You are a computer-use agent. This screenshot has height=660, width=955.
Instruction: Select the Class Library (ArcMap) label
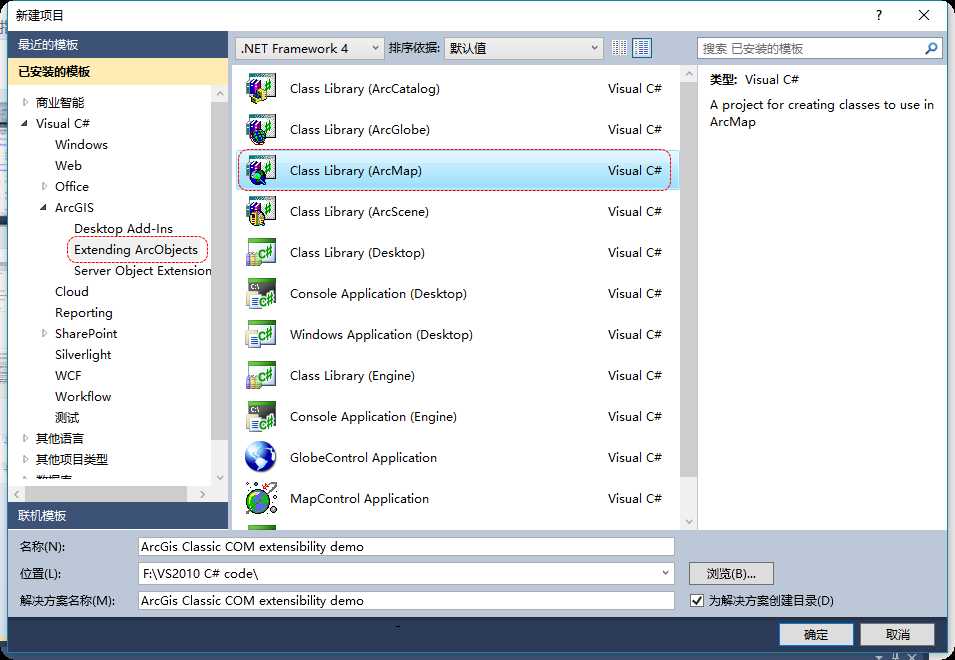(x=356, y=170)
